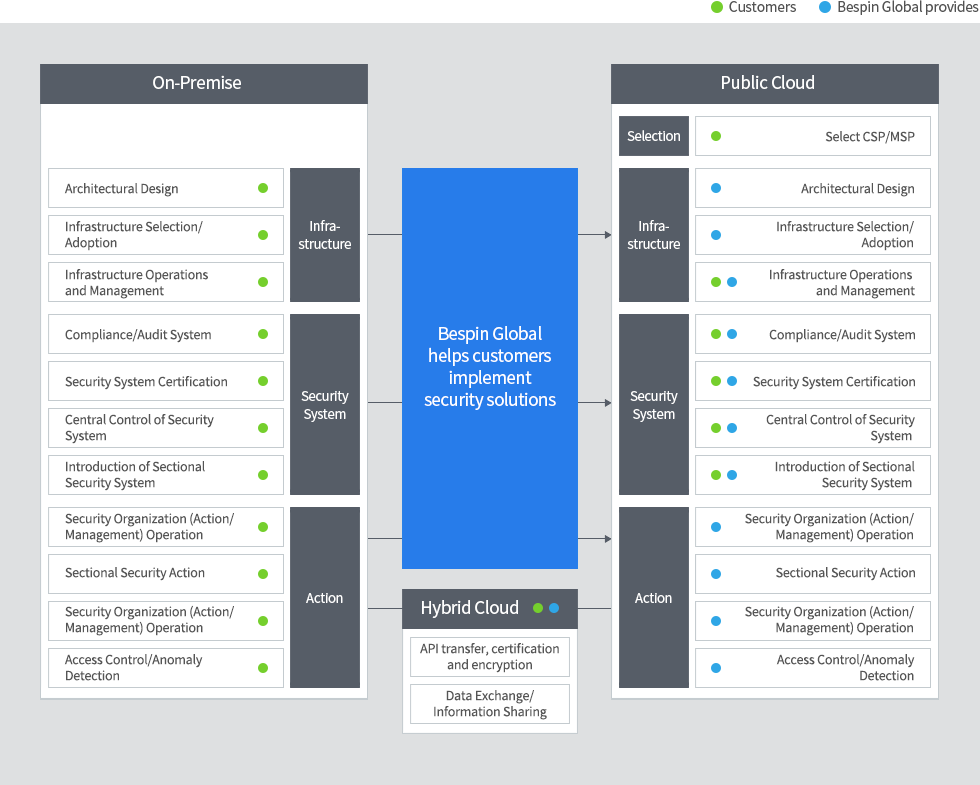Screen dimensions: 980x785
Task: Click the central blue Bespin Global box
Action: pos(490,368)
